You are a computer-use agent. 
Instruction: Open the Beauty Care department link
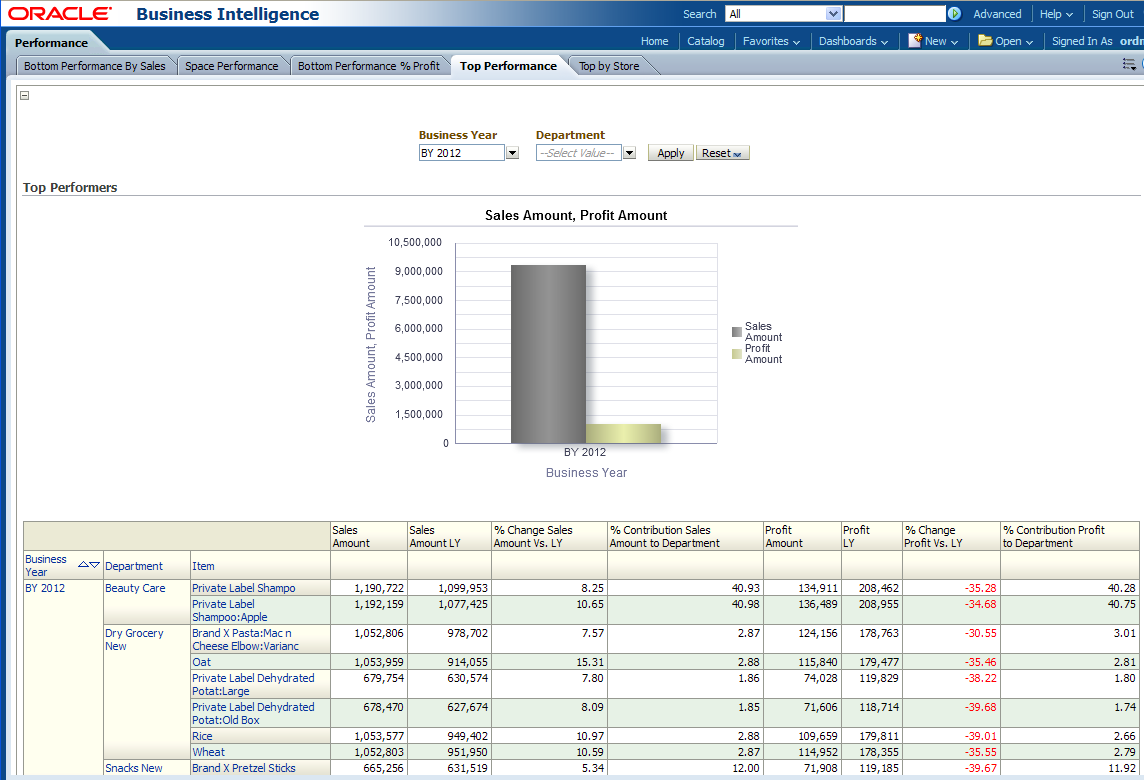click(x=135, y=588)
